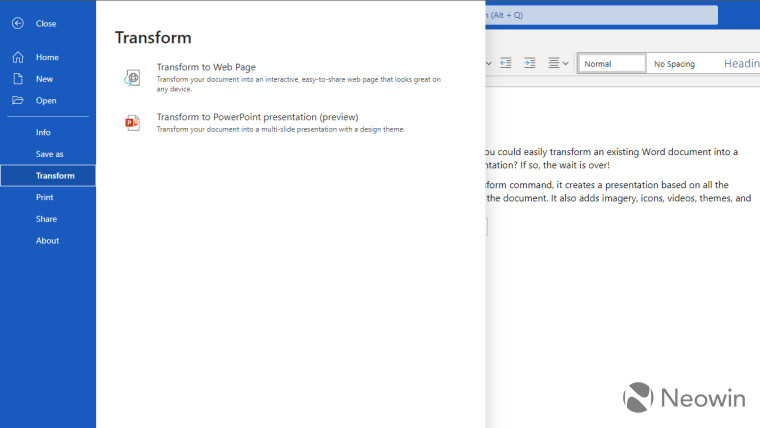Choose Open in the sidebar
This screenshot has height=428, width=760.
(46, 100)
